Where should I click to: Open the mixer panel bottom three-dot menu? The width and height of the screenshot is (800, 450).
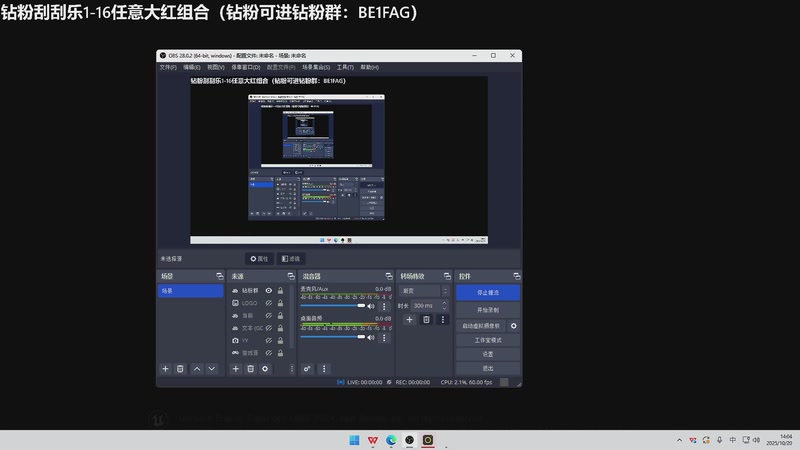[324, 369]
